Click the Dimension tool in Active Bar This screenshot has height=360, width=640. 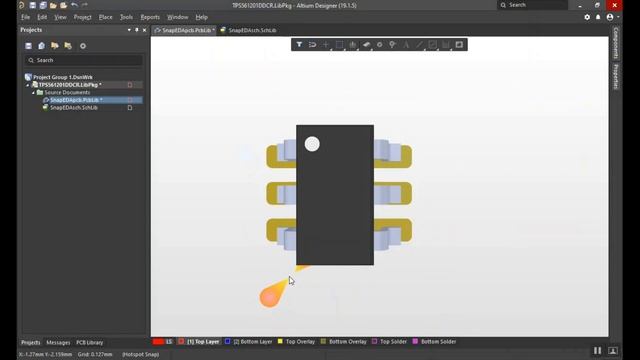pos(446,44)
